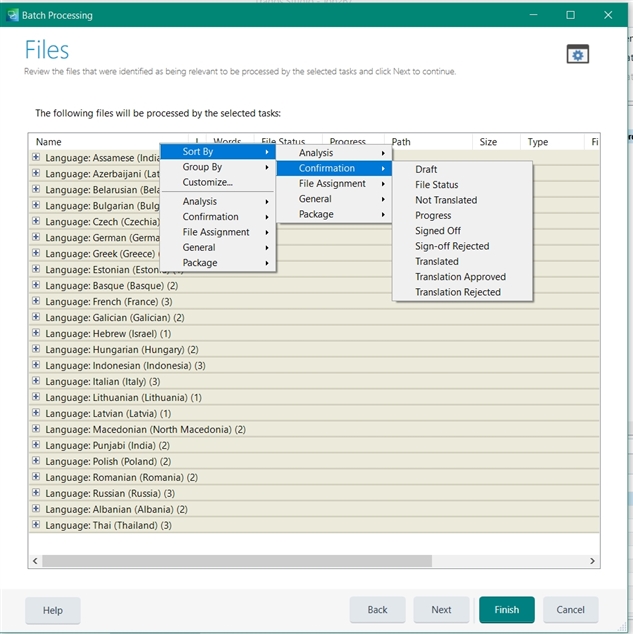
Task: Expand the Romanian language group
Action: [36, 476]
